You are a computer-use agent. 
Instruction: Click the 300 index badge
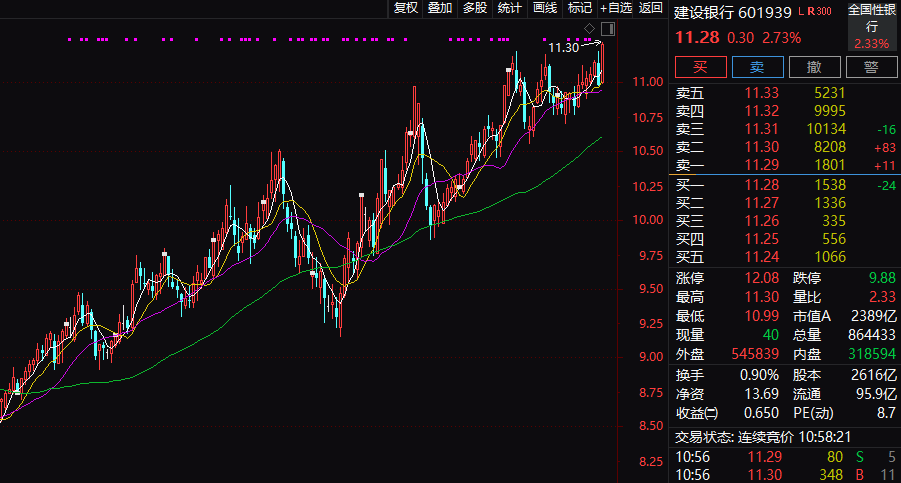[823, 11]
